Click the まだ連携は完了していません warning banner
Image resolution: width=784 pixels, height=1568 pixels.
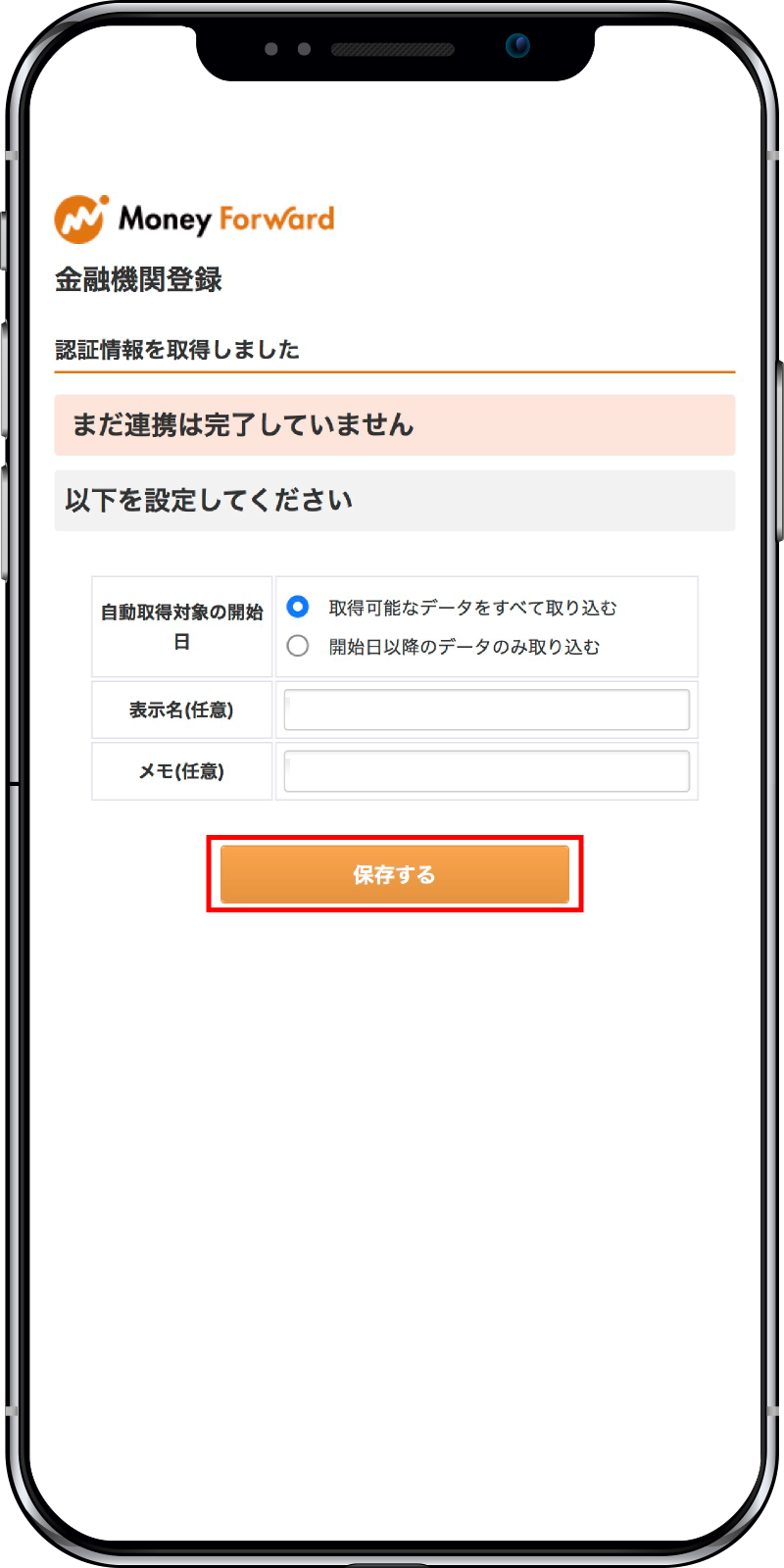(395, 424)
